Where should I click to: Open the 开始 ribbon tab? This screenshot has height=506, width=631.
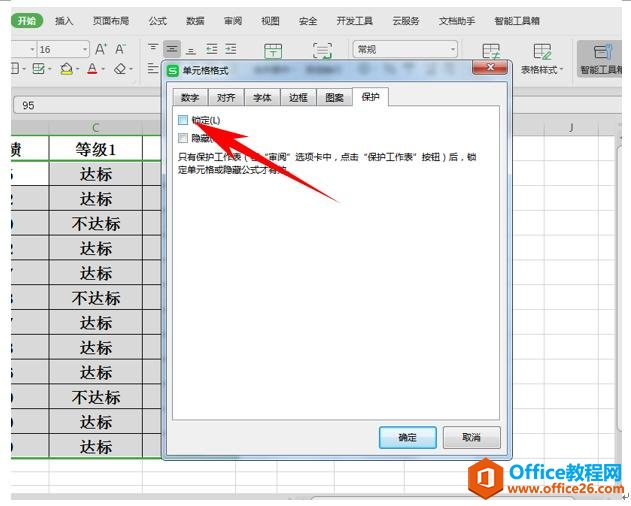[x=27, y=21]
